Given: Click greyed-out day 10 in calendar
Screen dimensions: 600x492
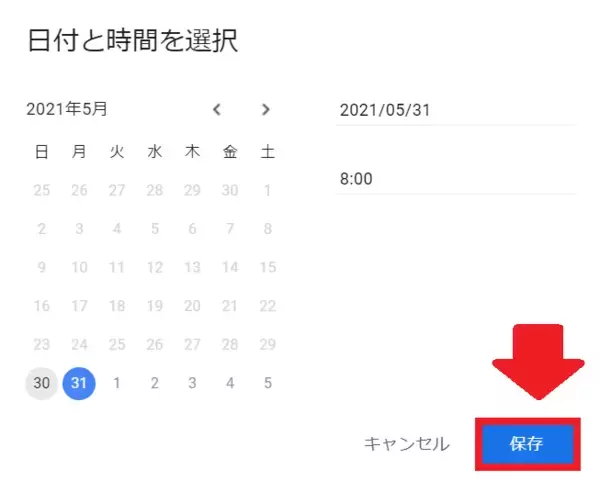Looking at the screenshot, I should coord(79,267).
